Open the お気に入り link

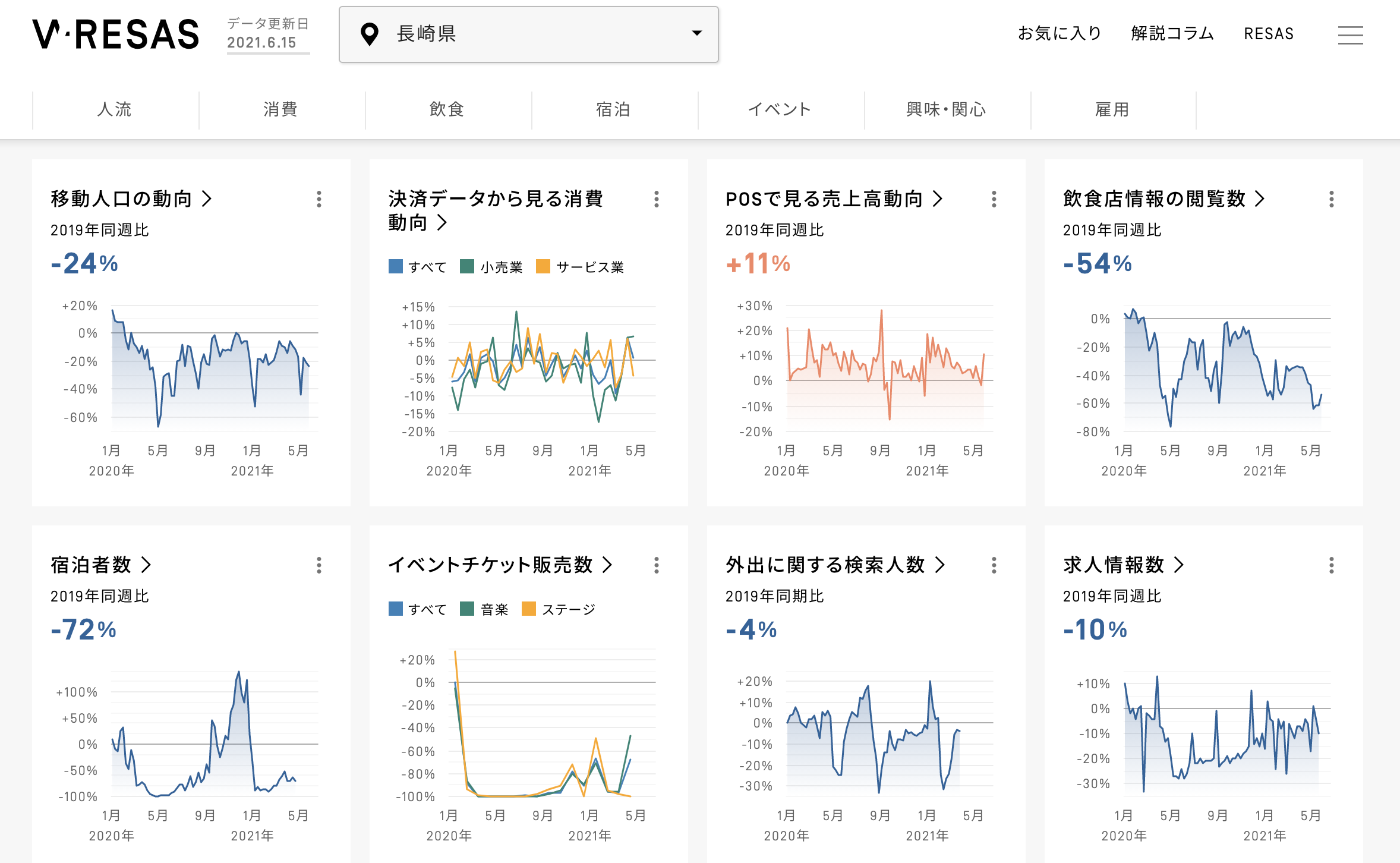coord(1060,33)
